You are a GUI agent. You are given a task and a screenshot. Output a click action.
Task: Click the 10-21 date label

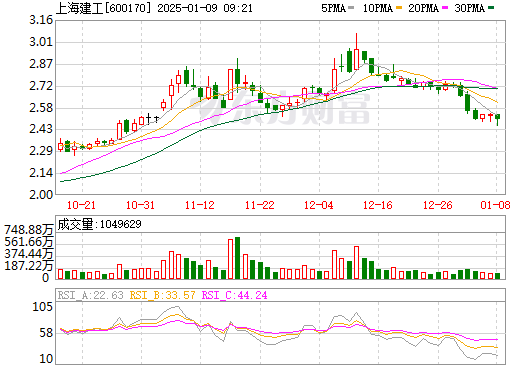click(81, 205)
